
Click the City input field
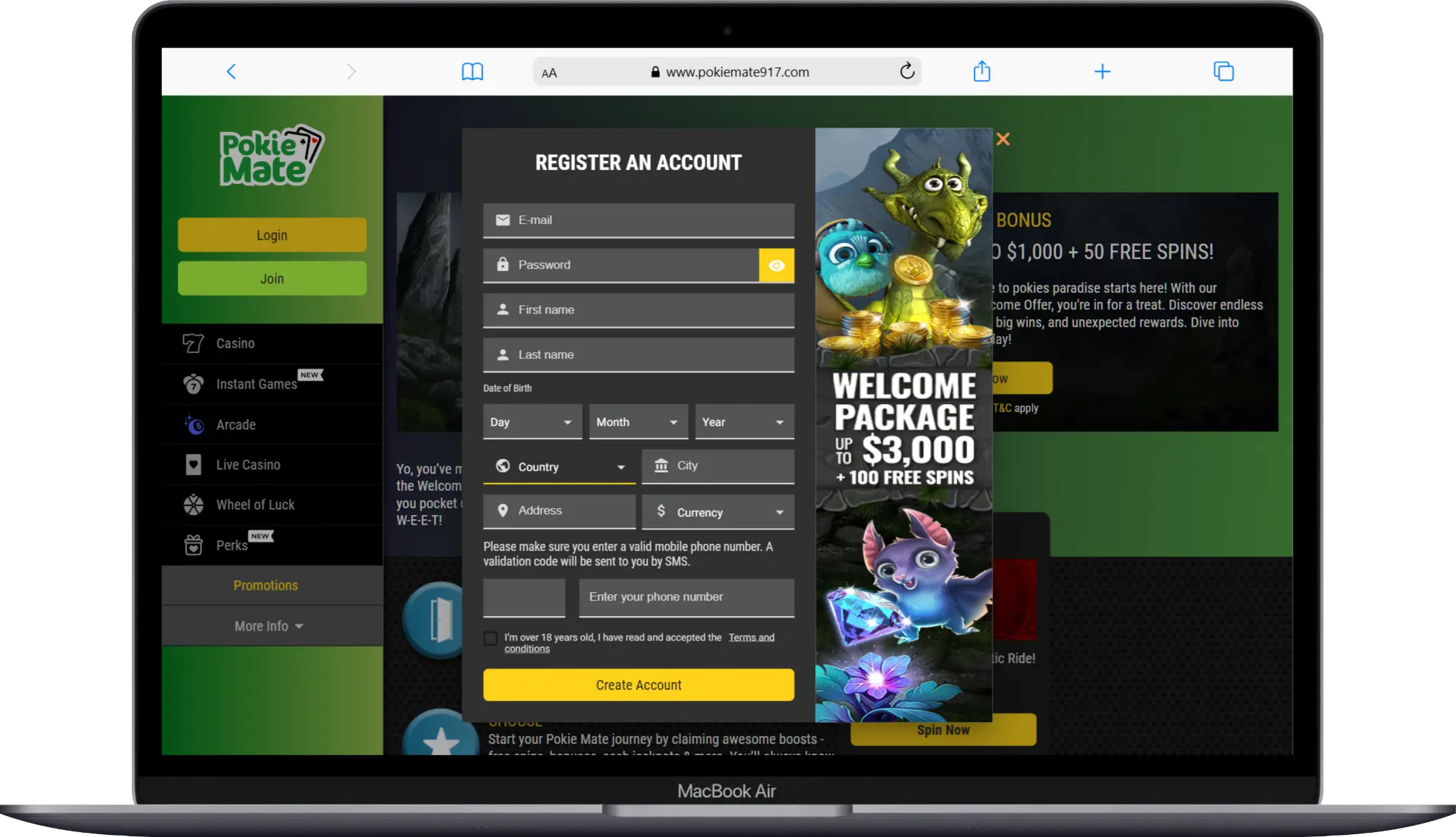pos(717,467)
